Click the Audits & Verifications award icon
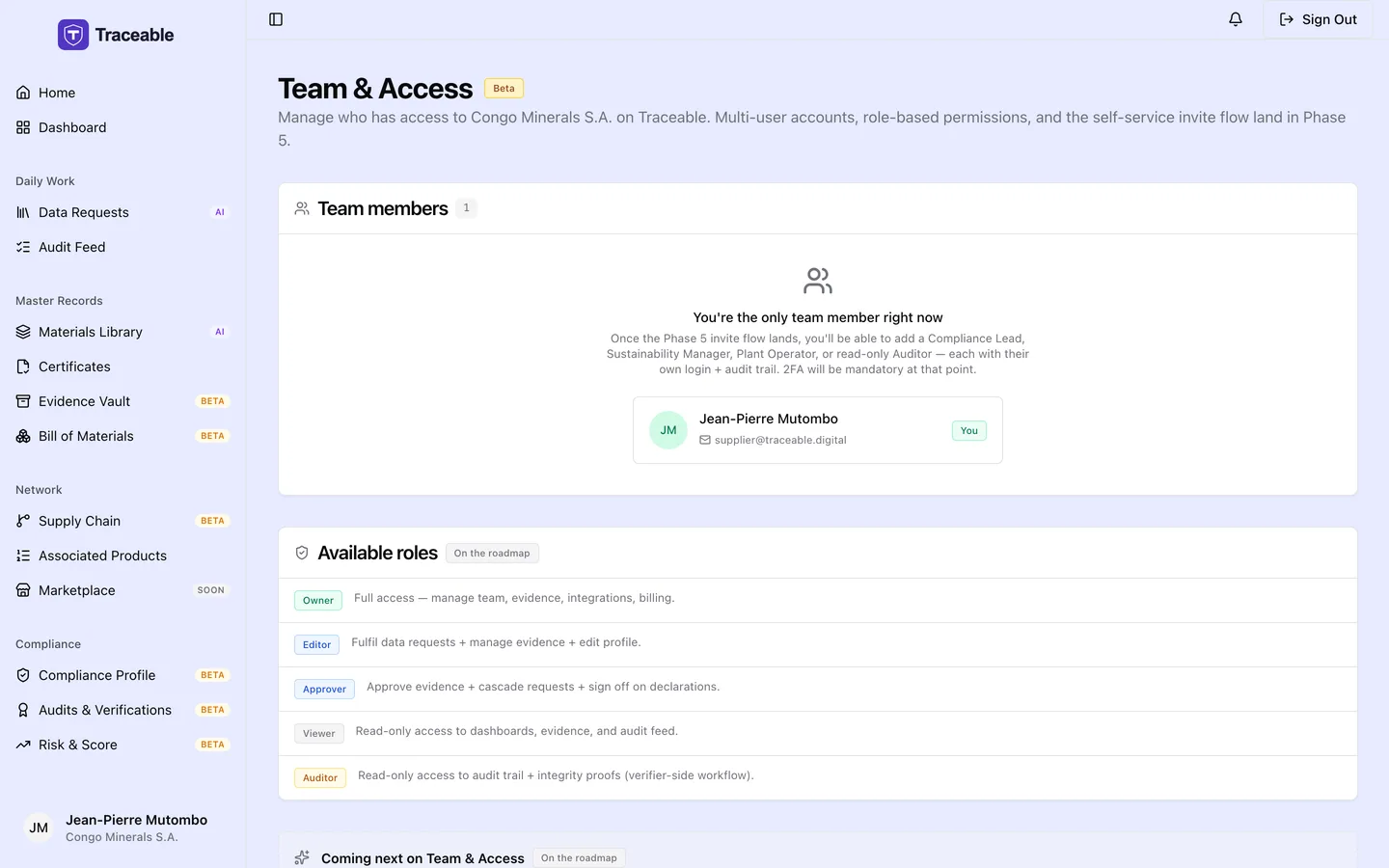The width and height of the screenshot is (1389, 868). (x=23, y=710)
